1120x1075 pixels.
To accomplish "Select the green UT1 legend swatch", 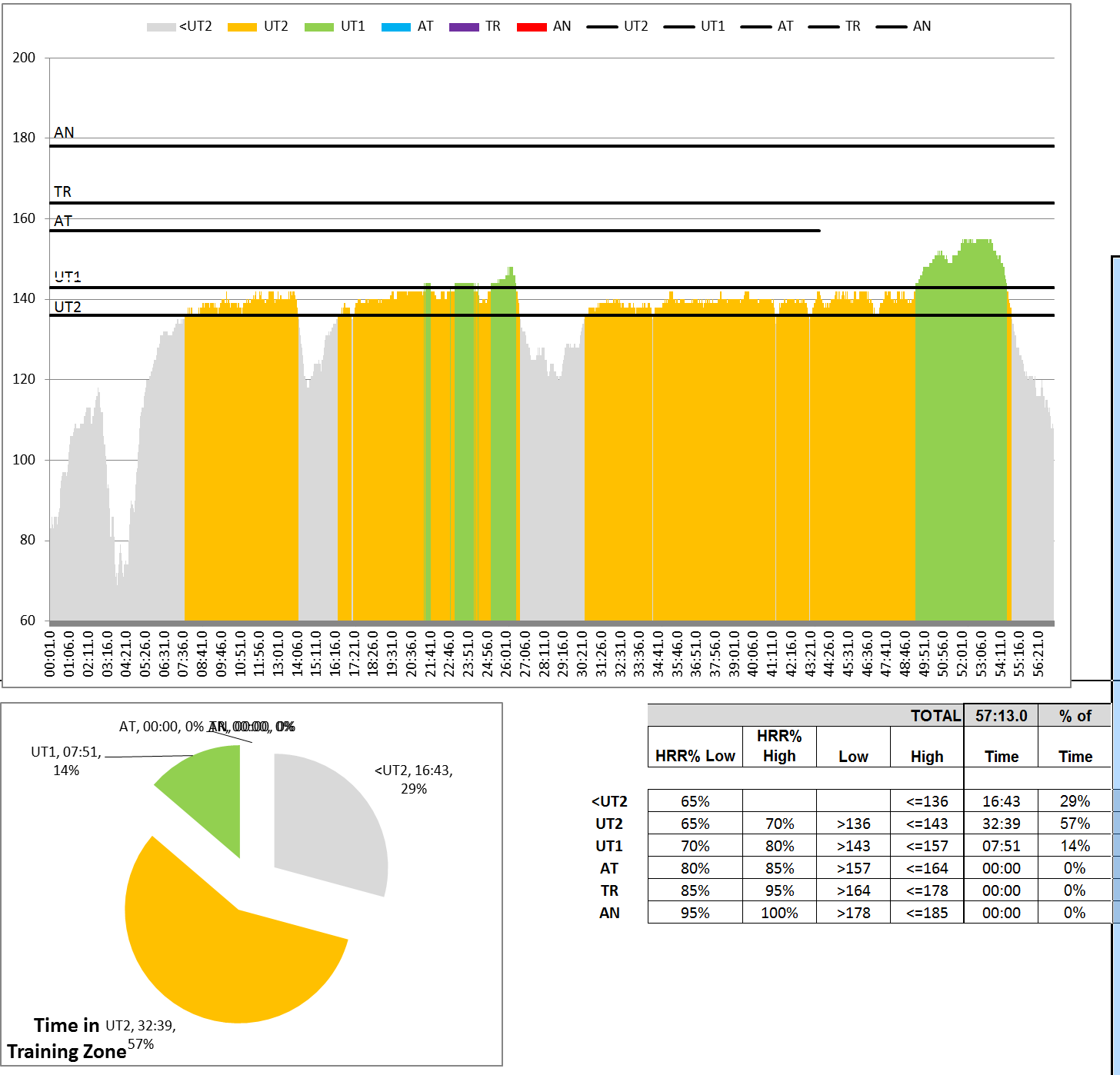I will click(x=318, y=27).
